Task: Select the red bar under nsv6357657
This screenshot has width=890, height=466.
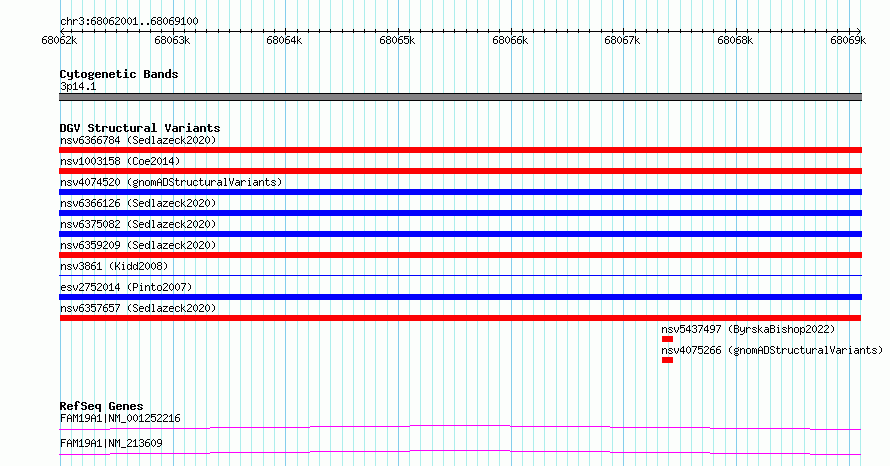Action: [x=460, y=318]
